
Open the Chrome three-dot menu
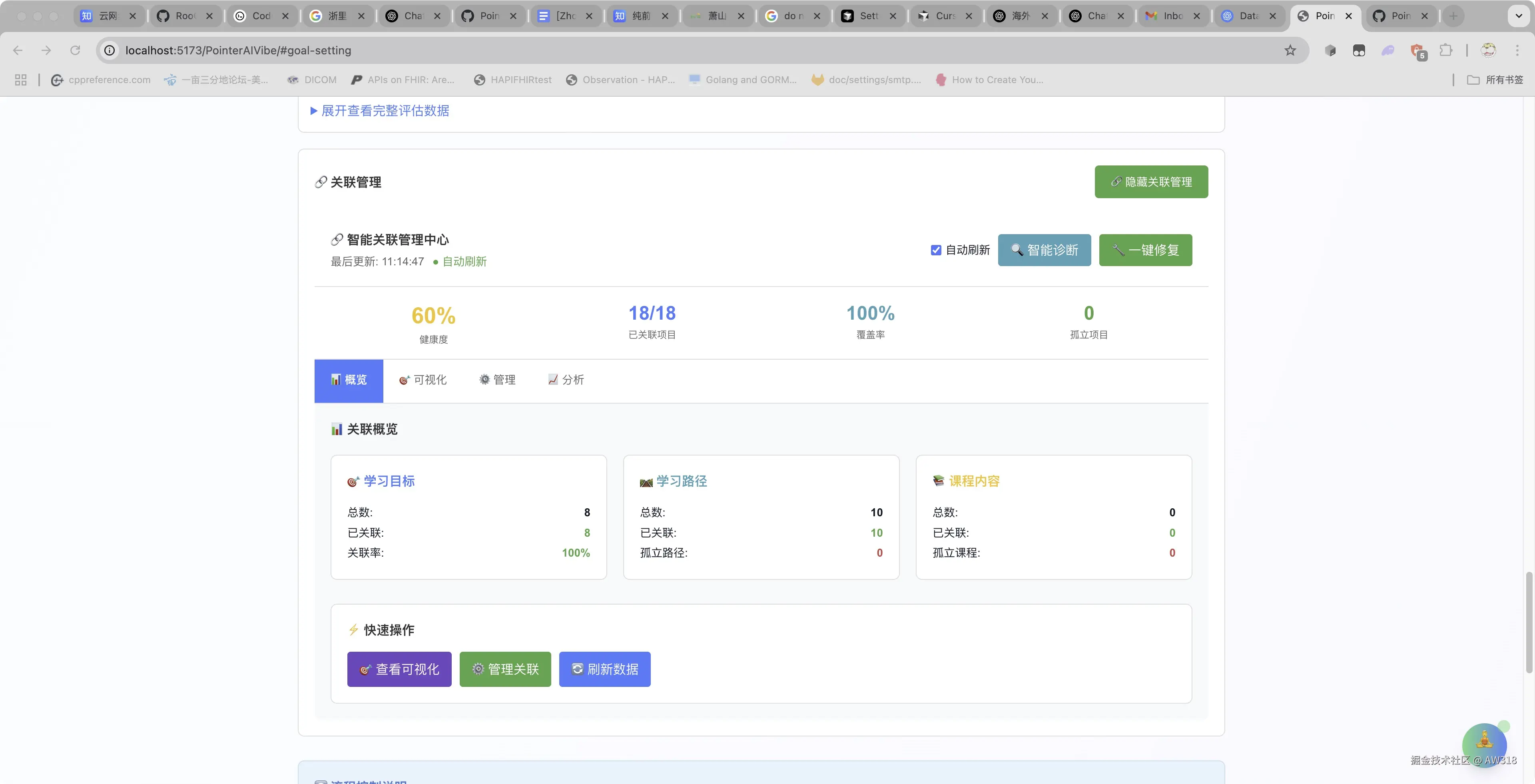coord(1517,51)
